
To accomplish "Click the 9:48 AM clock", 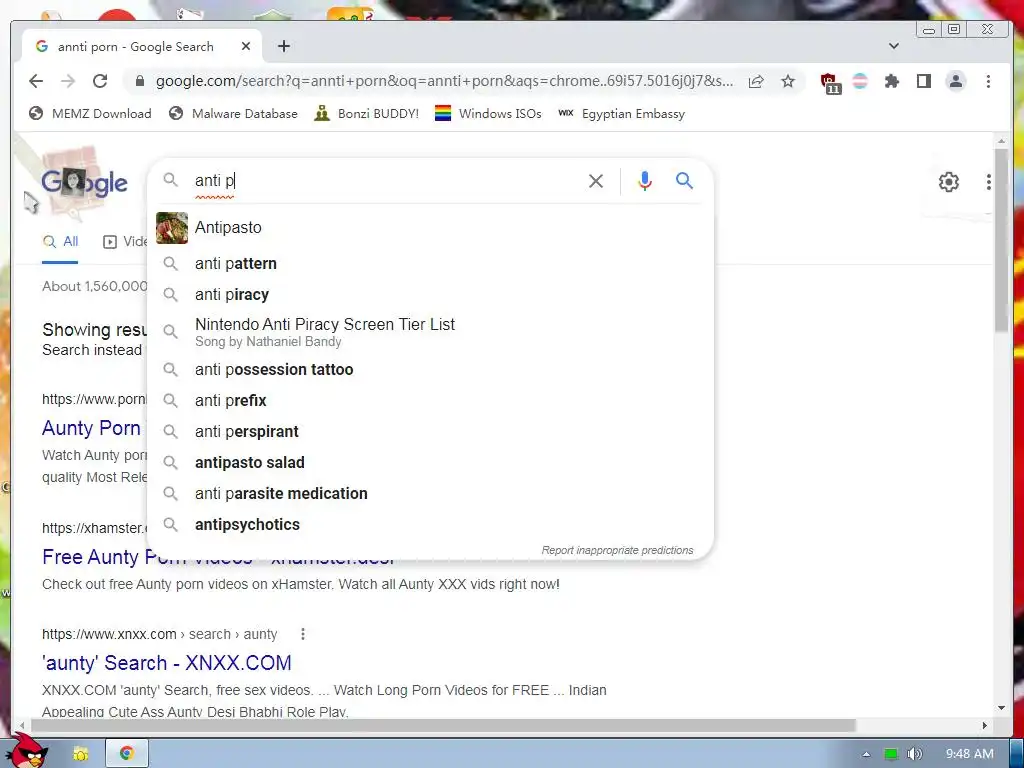I will [969, 754].
